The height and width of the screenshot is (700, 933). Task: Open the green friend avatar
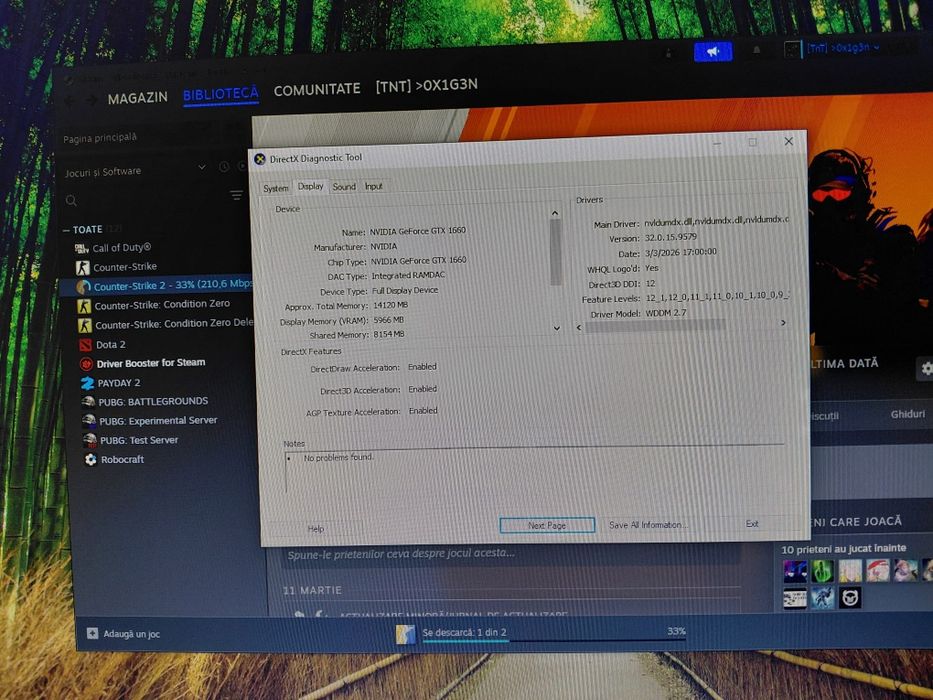pos(822,571)
